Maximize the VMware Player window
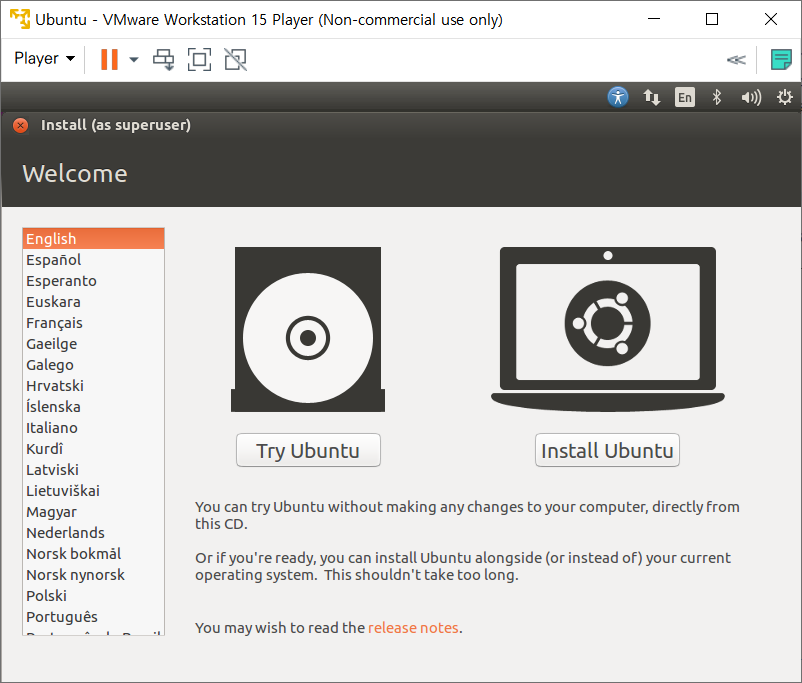Viewport: 802px width, 683px height. (712, 19)
